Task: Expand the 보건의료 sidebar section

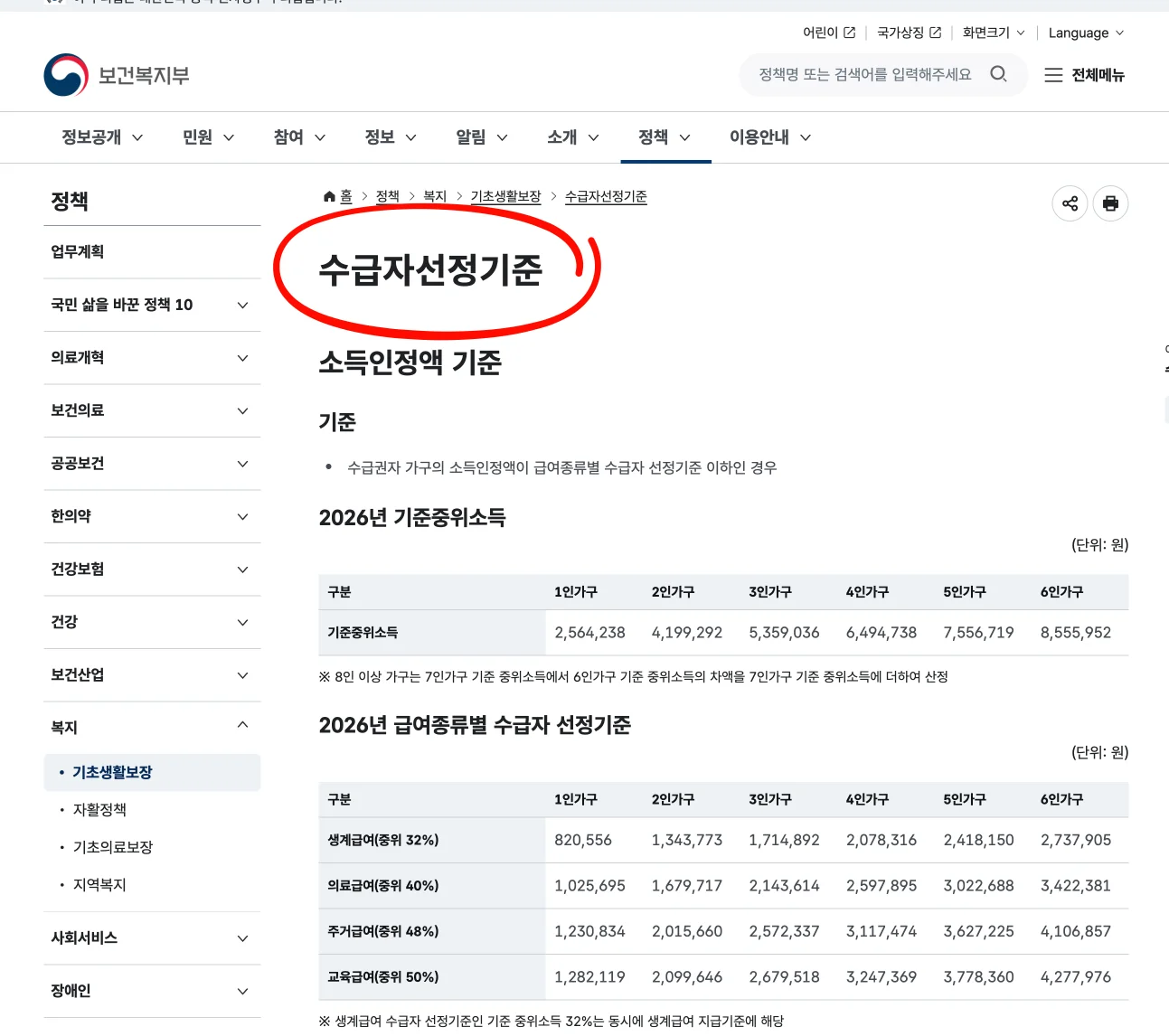Action: click(152, 410)
